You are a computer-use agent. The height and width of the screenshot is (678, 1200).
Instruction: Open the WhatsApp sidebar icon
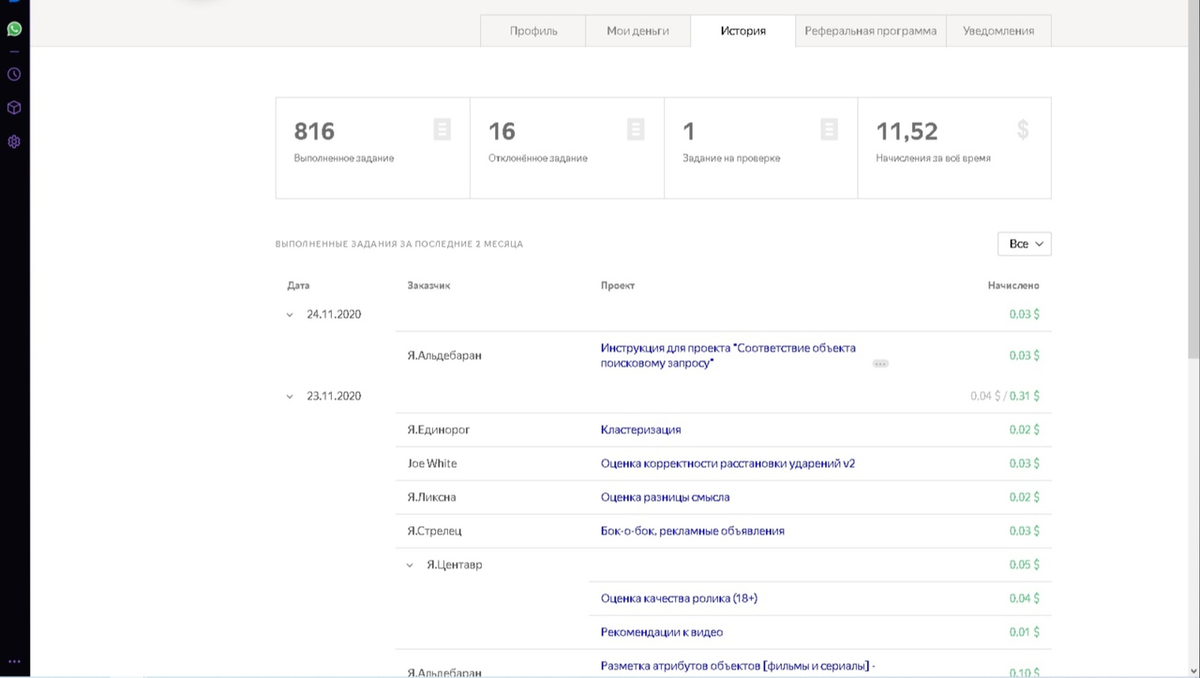(14, 29)
